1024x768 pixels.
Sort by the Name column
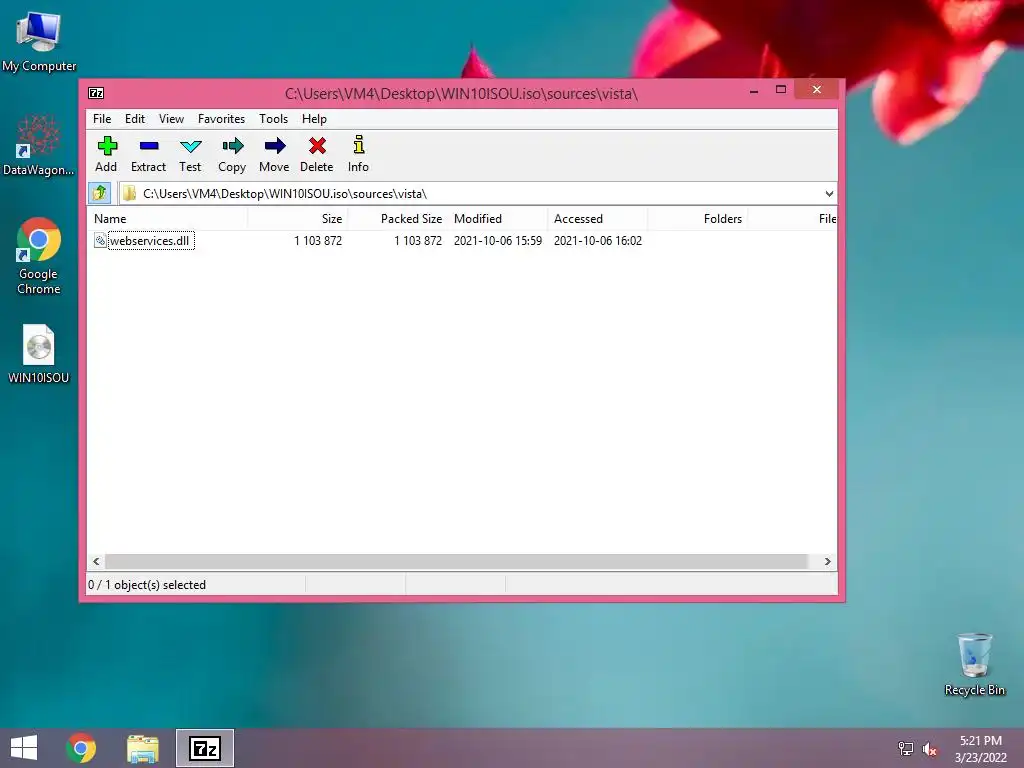pyautogui.click(x=168, y=219)
